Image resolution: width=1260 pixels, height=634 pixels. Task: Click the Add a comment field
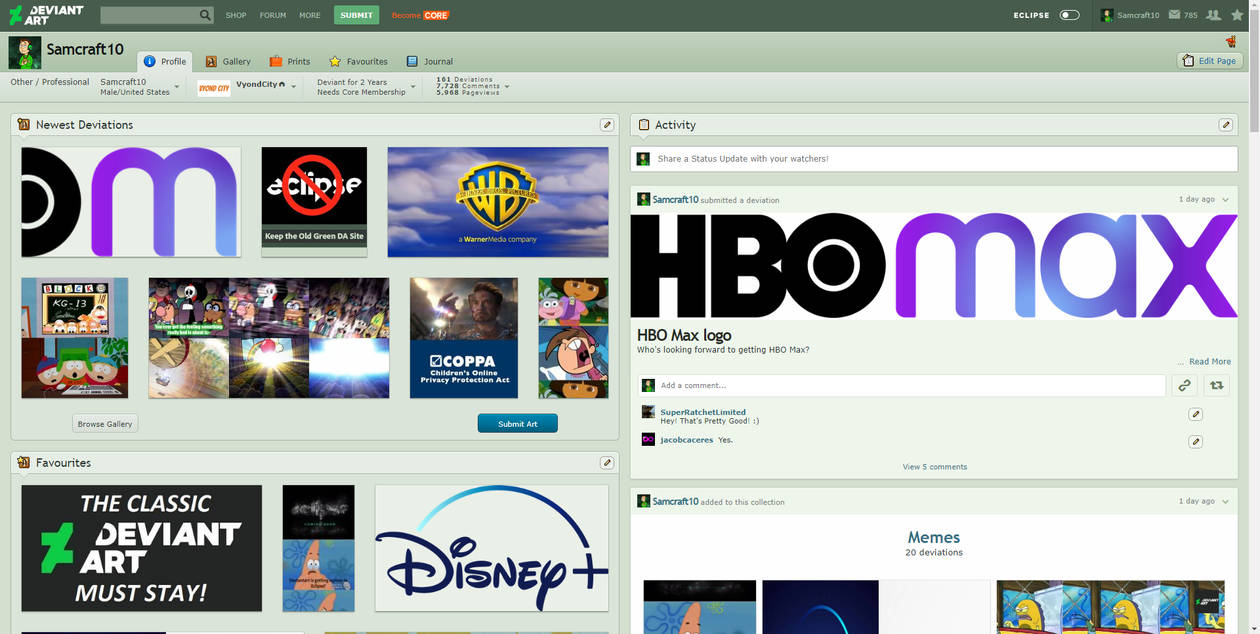tap(901, 385)
